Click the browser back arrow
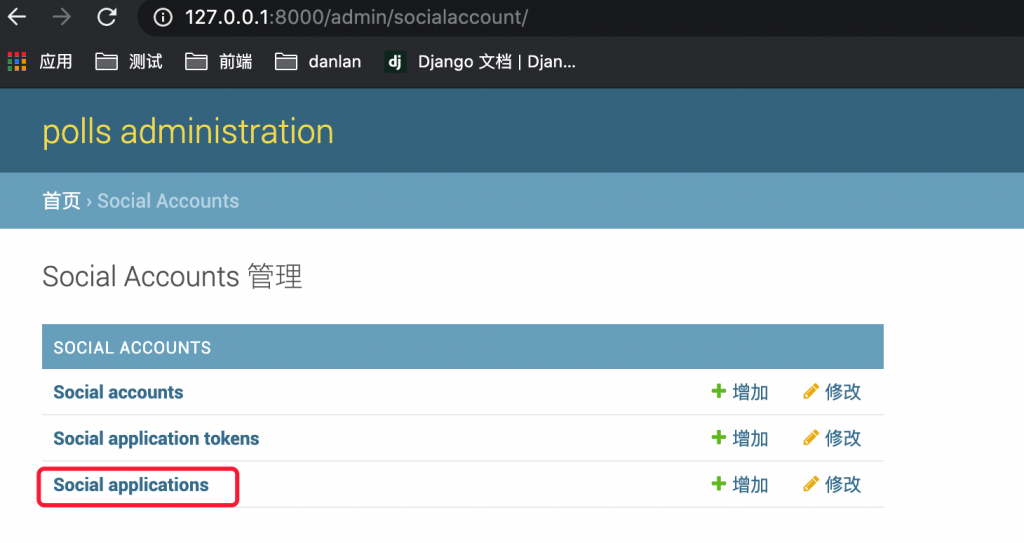1024x543 pixels. pos(17,17)
